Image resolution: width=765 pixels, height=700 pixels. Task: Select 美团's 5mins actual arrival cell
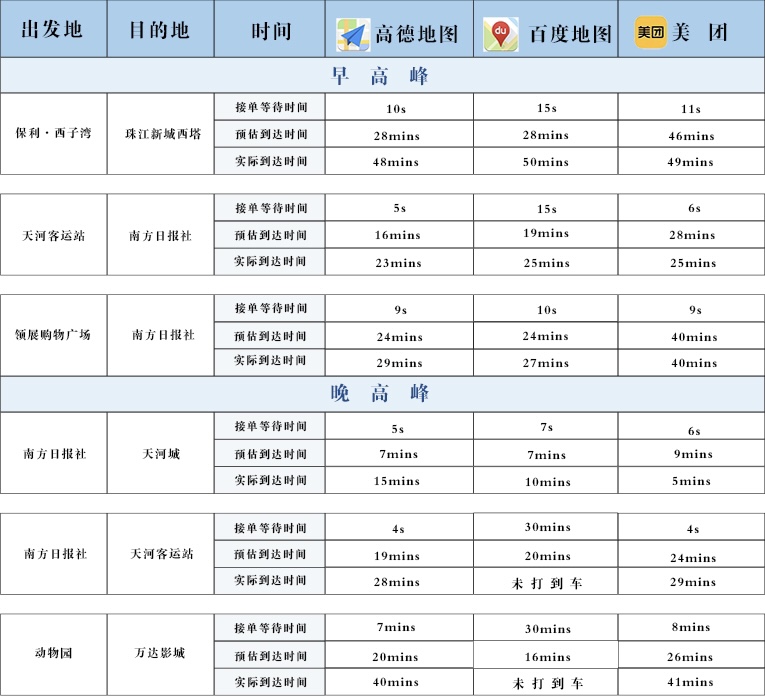691,481
